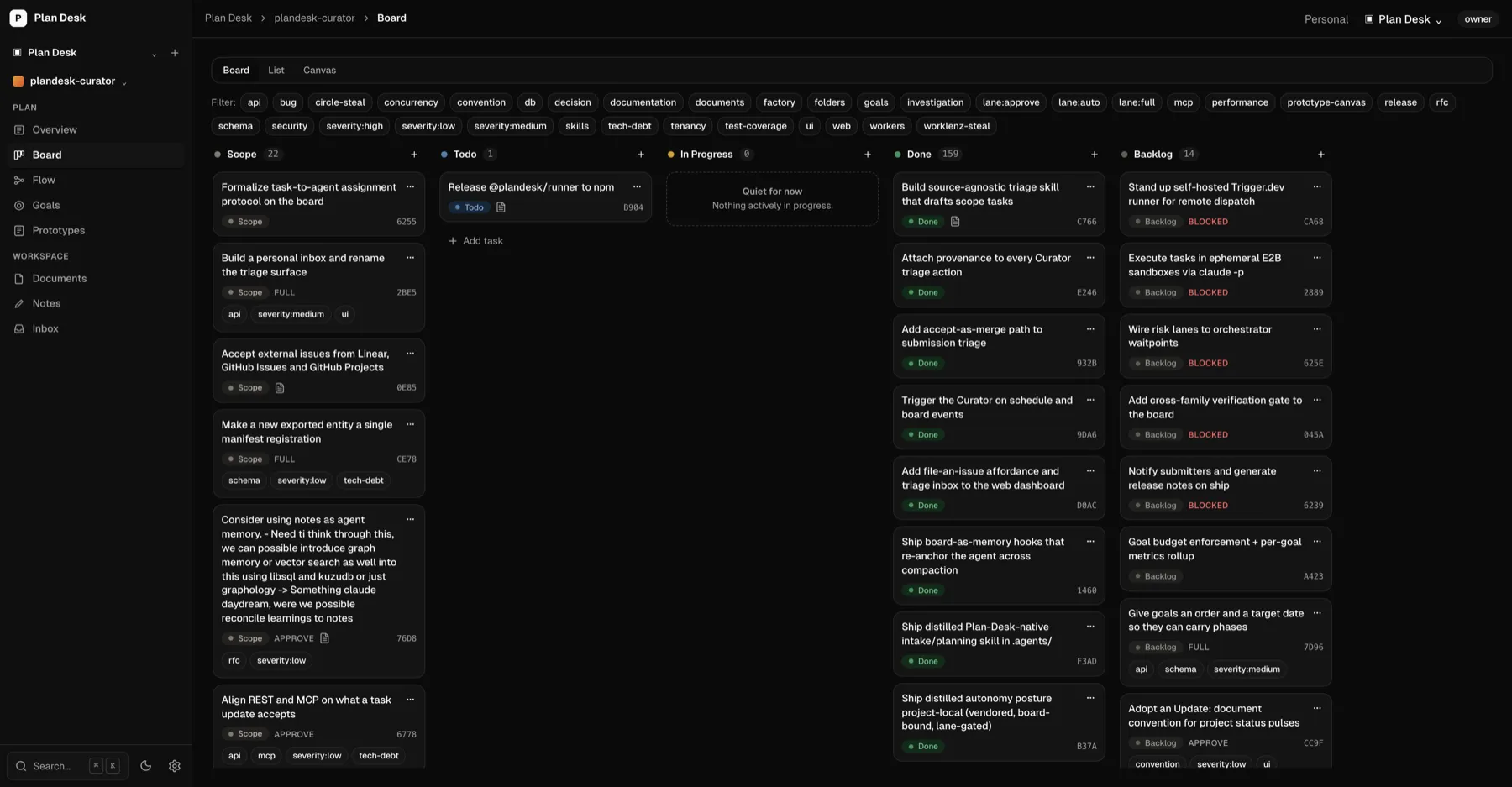Viewport: 1512px width, 787px height.
Task: Filter board by bug tag
Action: (x=288, y=102)
